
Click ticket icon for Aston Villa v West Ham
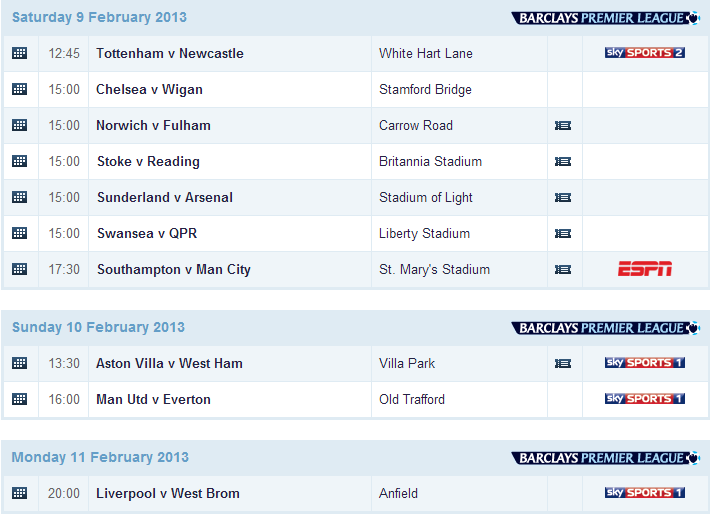[563, 363]
